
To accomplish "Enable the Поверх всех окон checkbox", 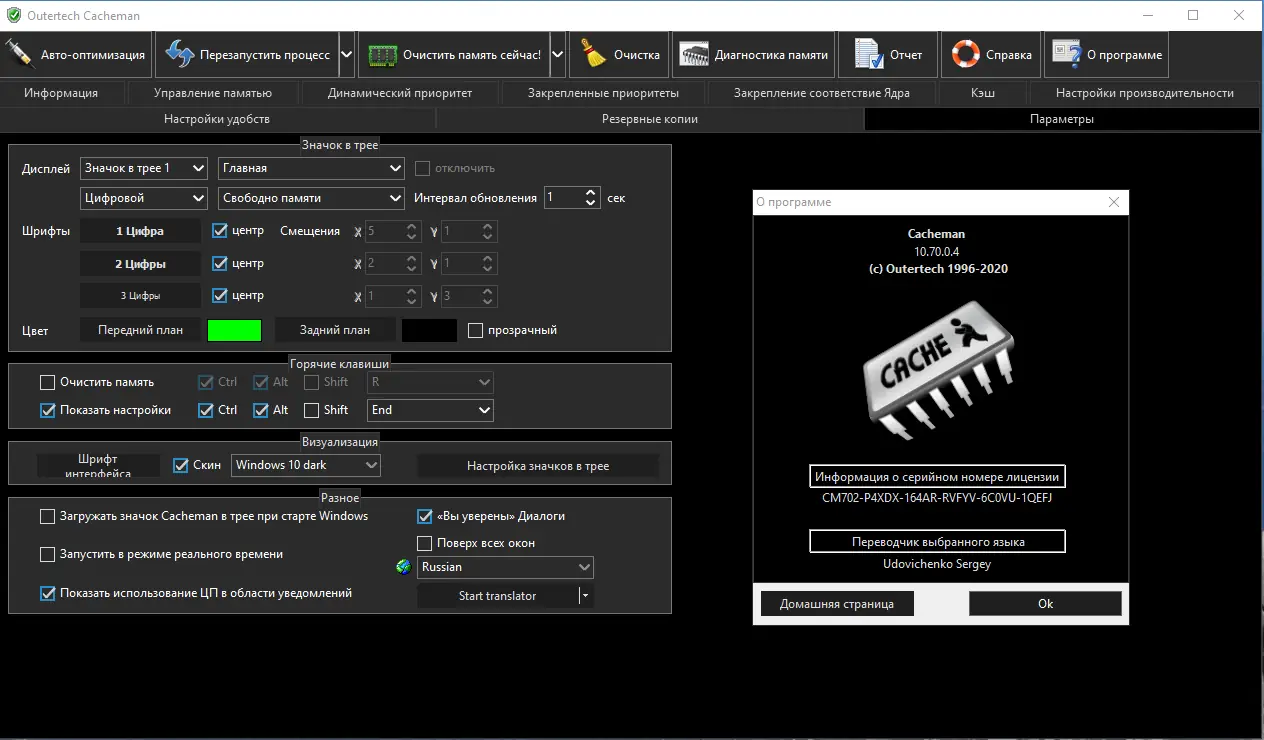I will (424, 543).
